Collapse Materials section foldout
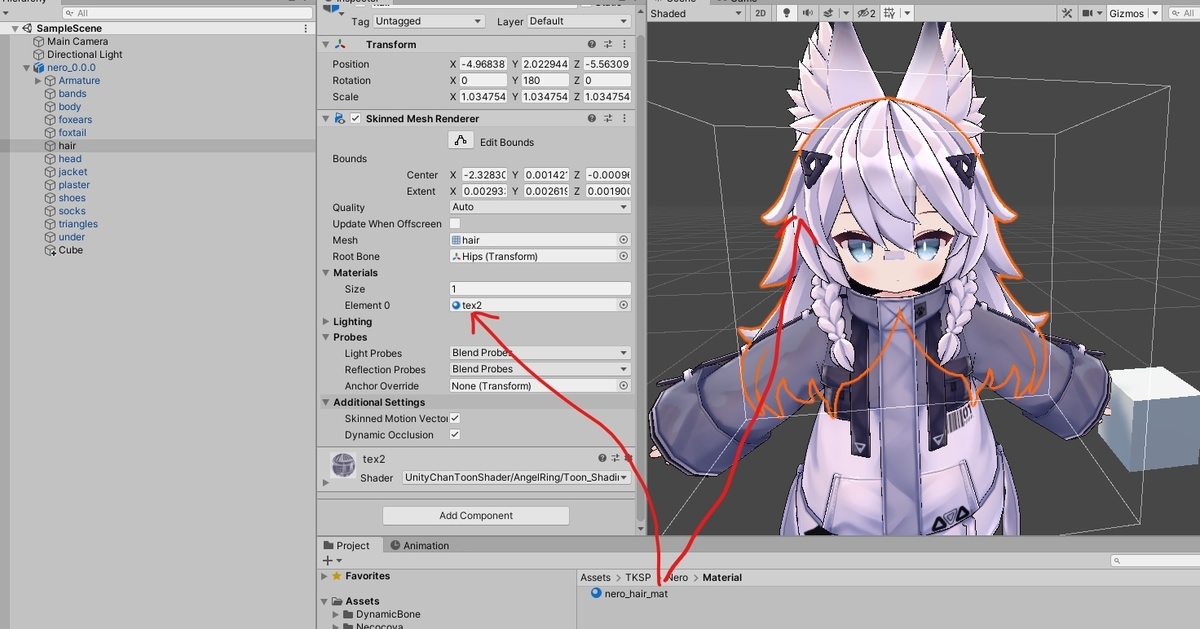 pyautogui.click(x=326, y=273)
